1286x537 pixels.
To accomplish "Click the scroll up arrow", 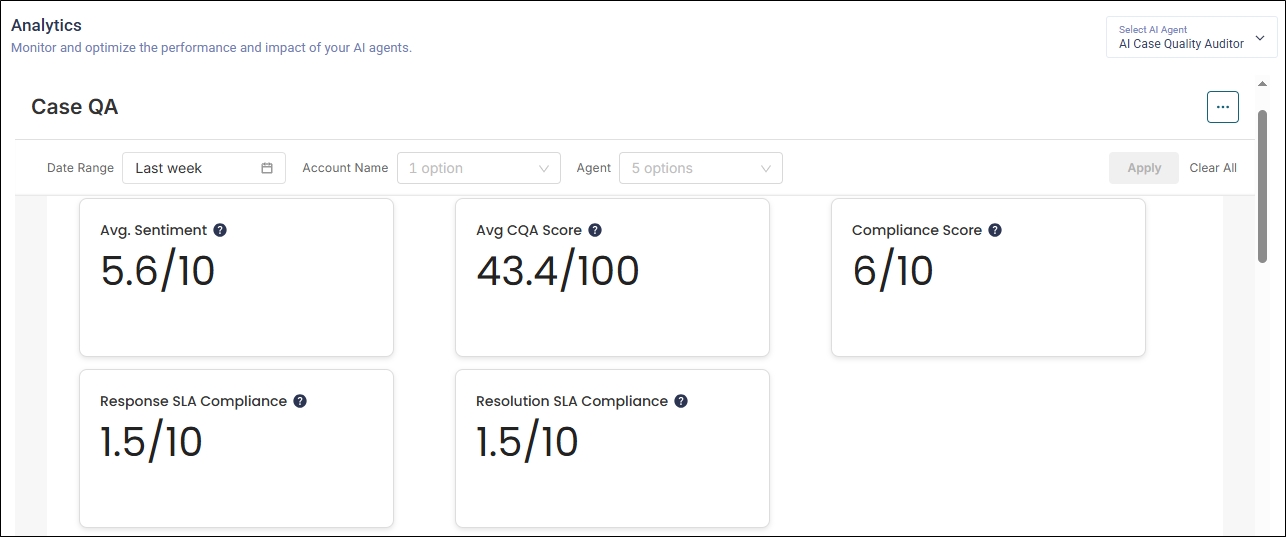I will 1262,84.
